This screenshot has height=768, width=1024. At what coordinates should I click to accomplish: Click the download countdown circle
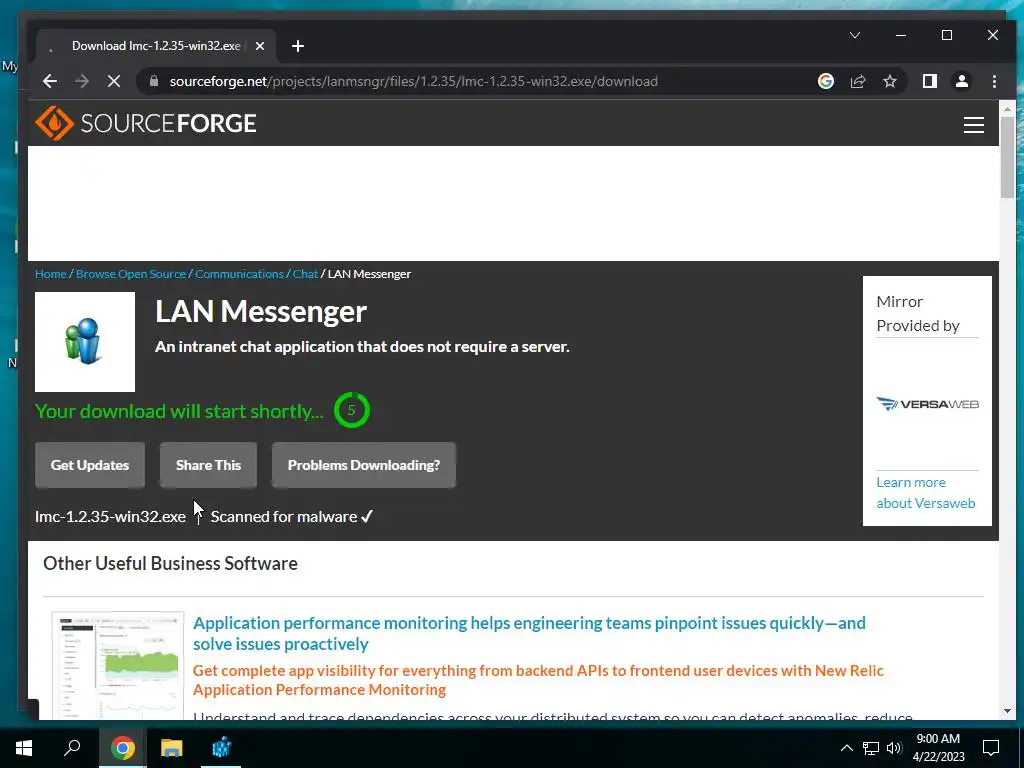tap(351, 410)
